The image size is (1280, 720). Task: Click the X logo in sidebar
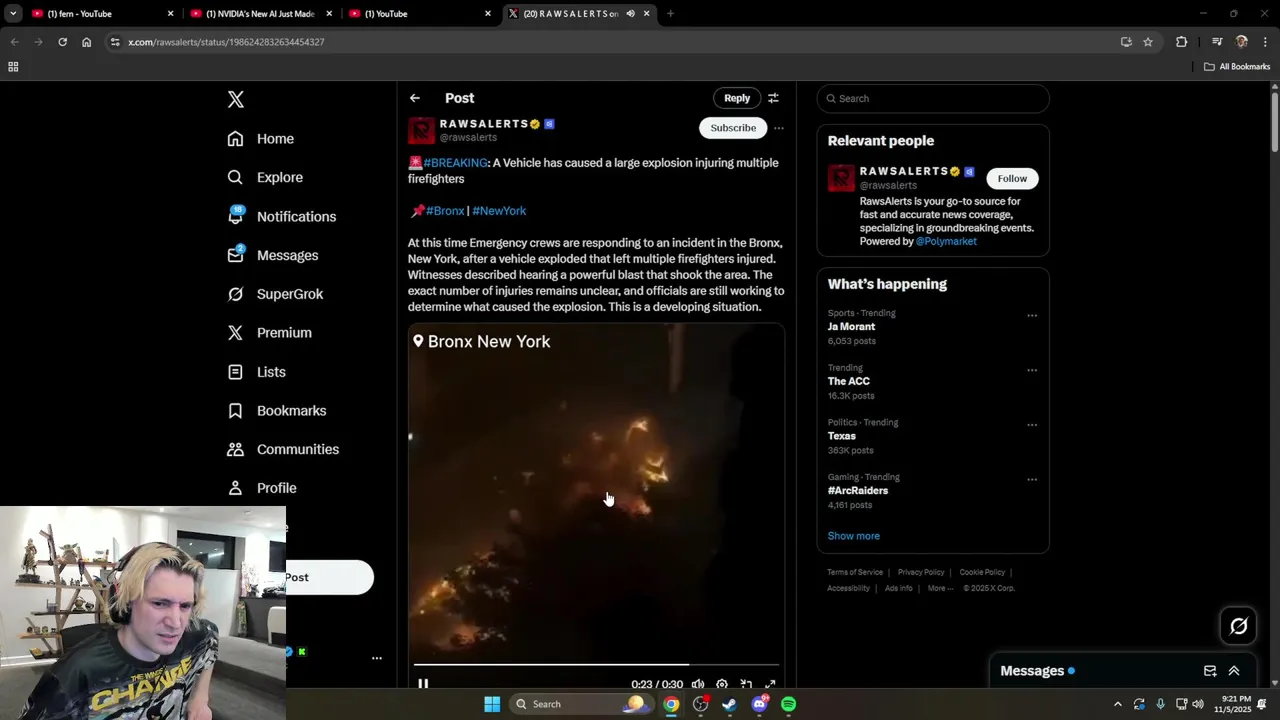pos(236,99)
